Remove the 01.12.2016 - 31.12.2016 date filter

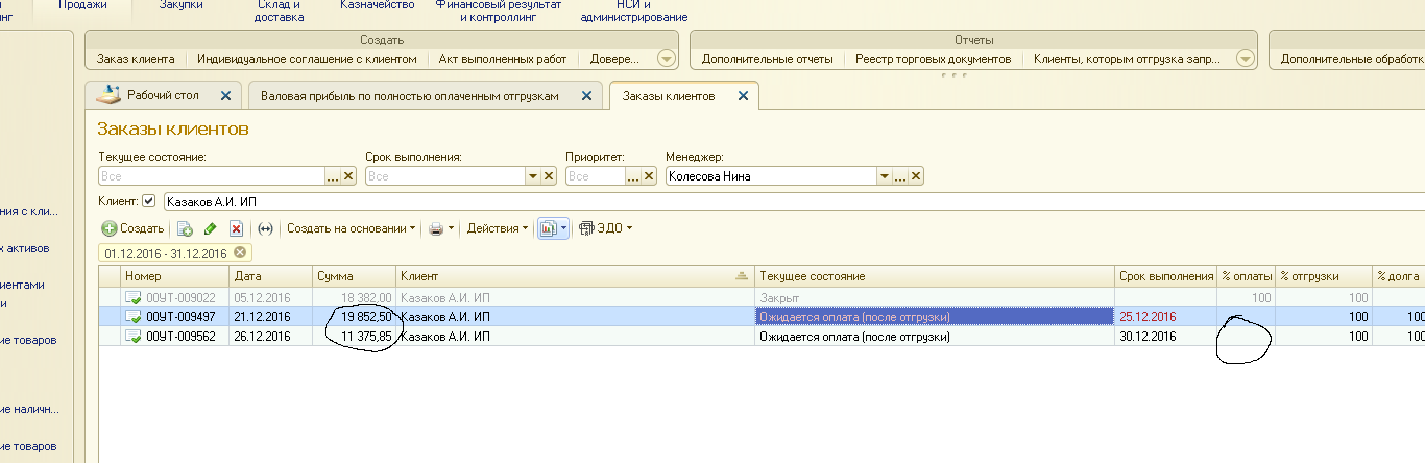(x=240, y=252)
